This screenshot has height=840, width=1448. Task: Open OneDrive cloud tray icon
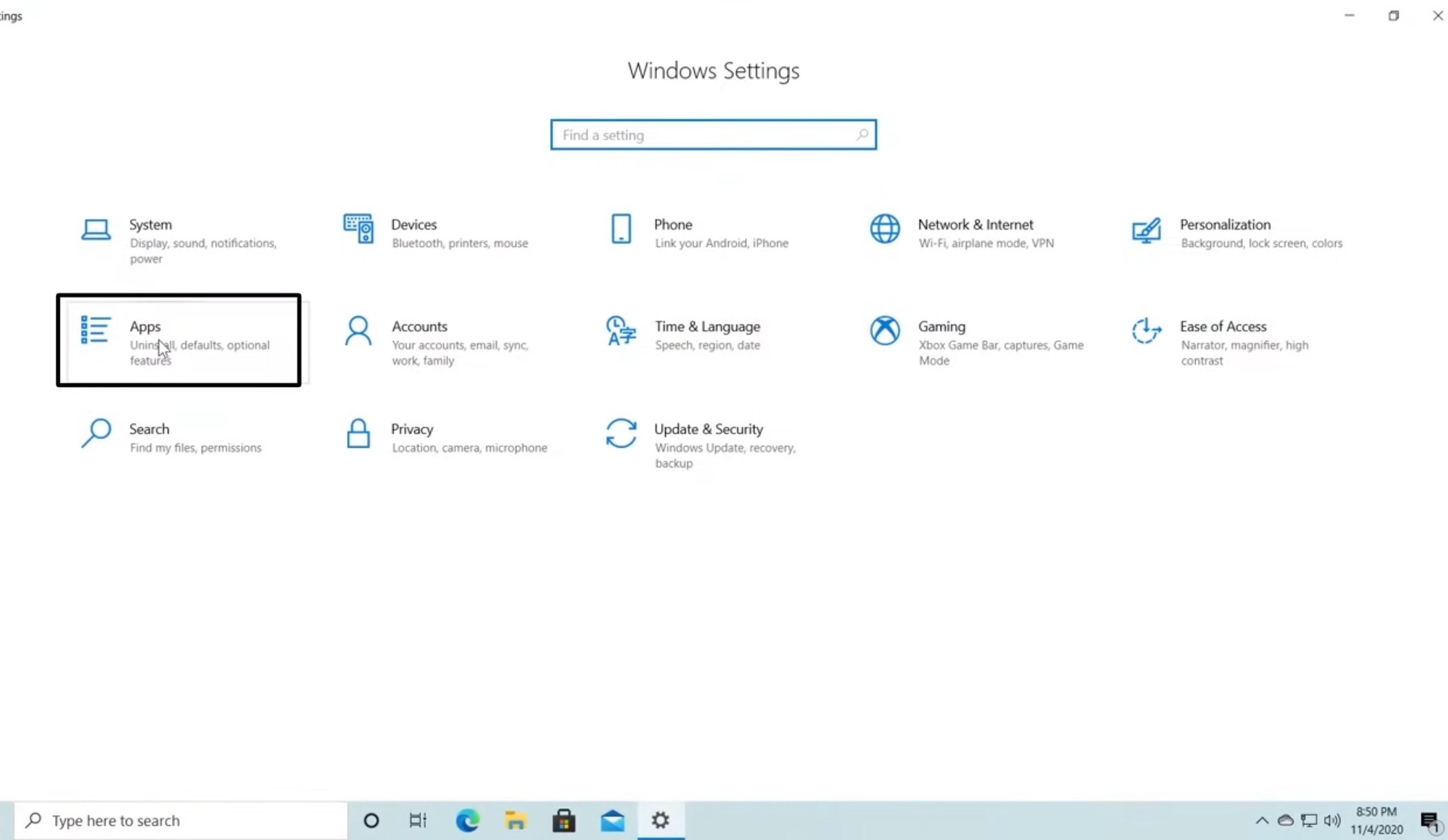[x=1286, y=820]
